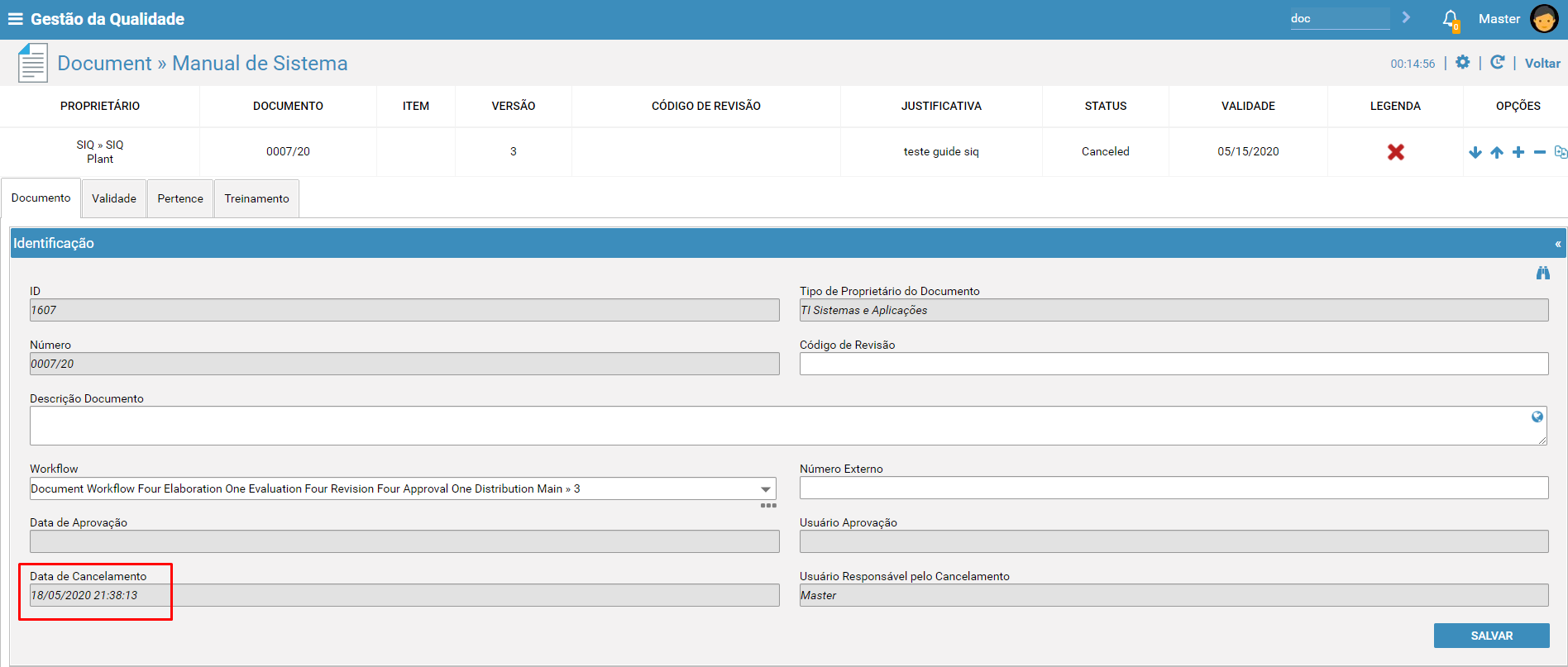Click the '0007/20' document cell
The image size is (1568, 667).
point(288,151)
